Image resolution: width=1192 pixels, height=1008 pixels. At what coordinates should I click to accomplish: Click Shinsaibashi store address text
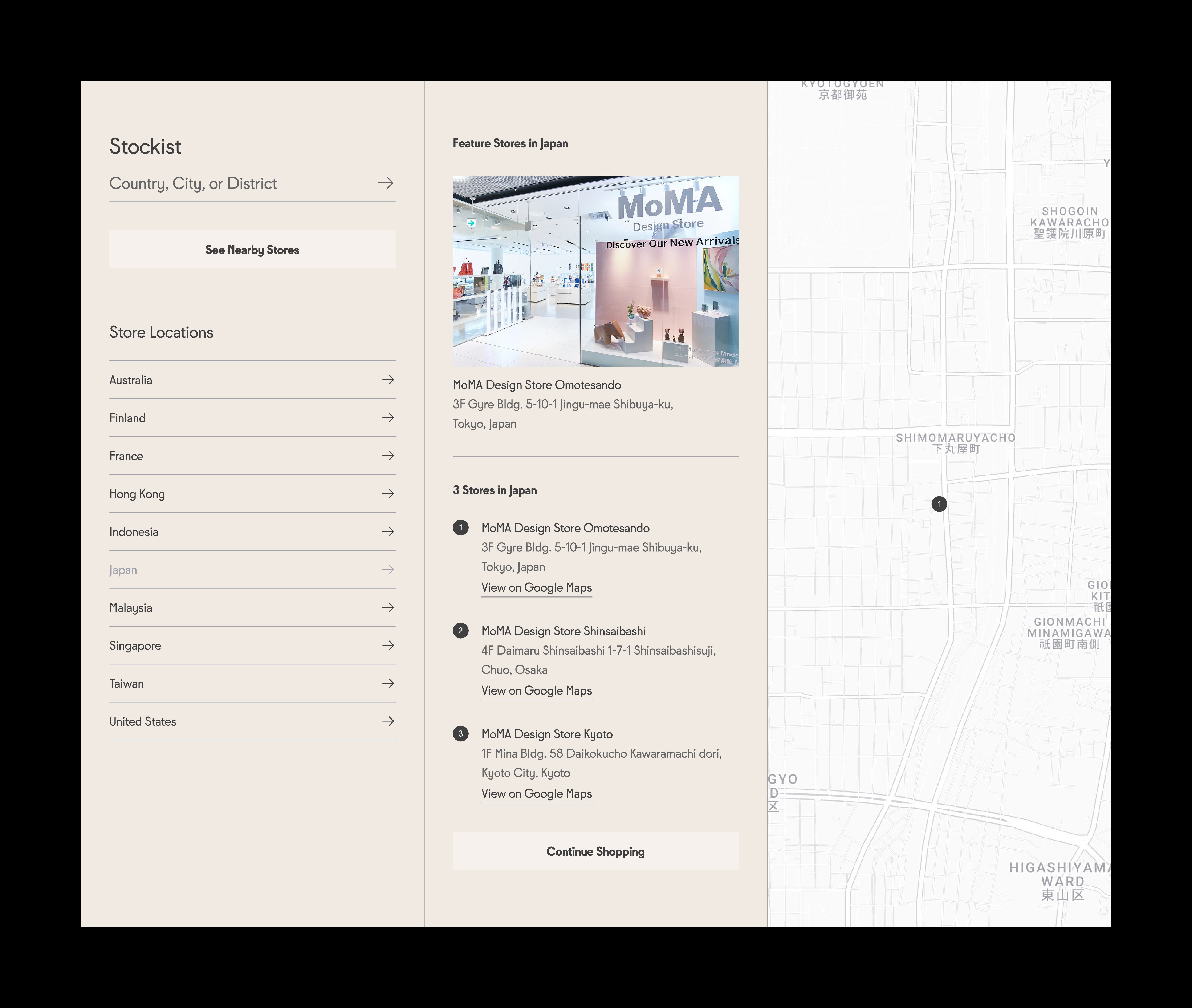pos(599,660)
